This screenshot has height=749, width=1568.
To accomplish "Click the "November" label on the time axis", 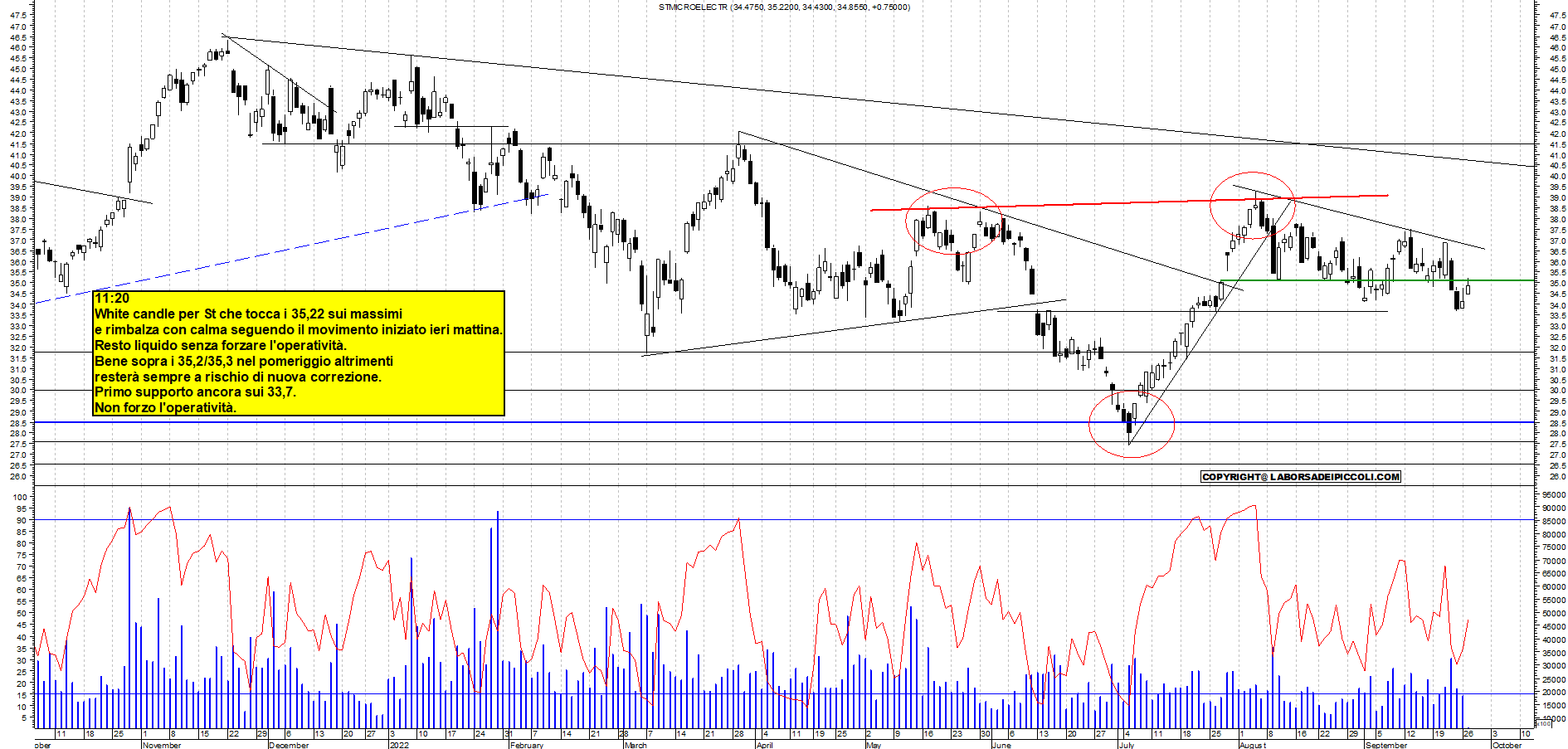I will pyautogui.click(x=162, y=745).
